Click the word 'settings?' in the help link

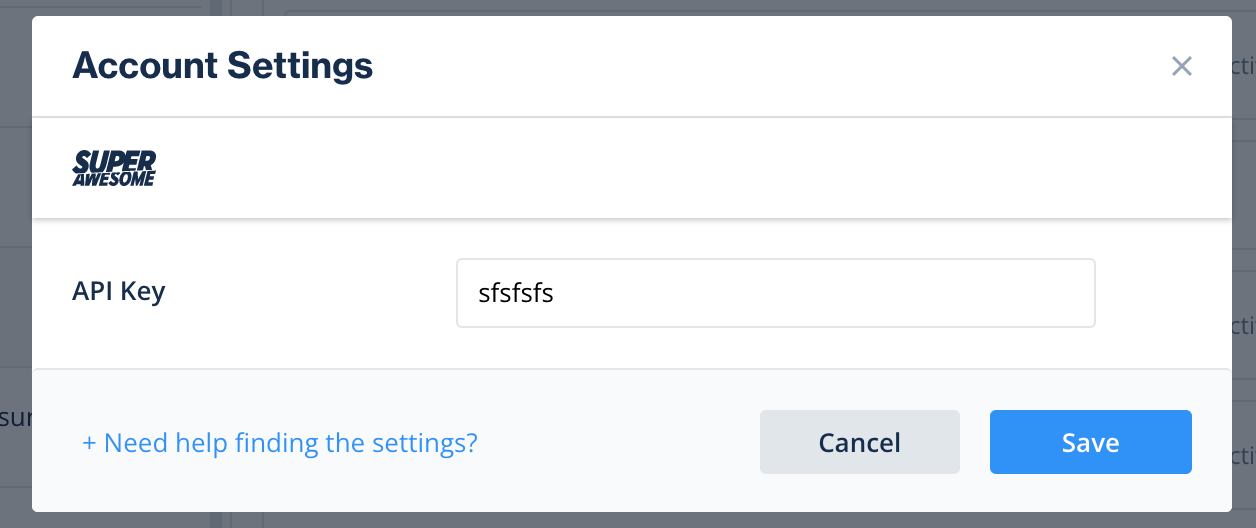point(429,442)
